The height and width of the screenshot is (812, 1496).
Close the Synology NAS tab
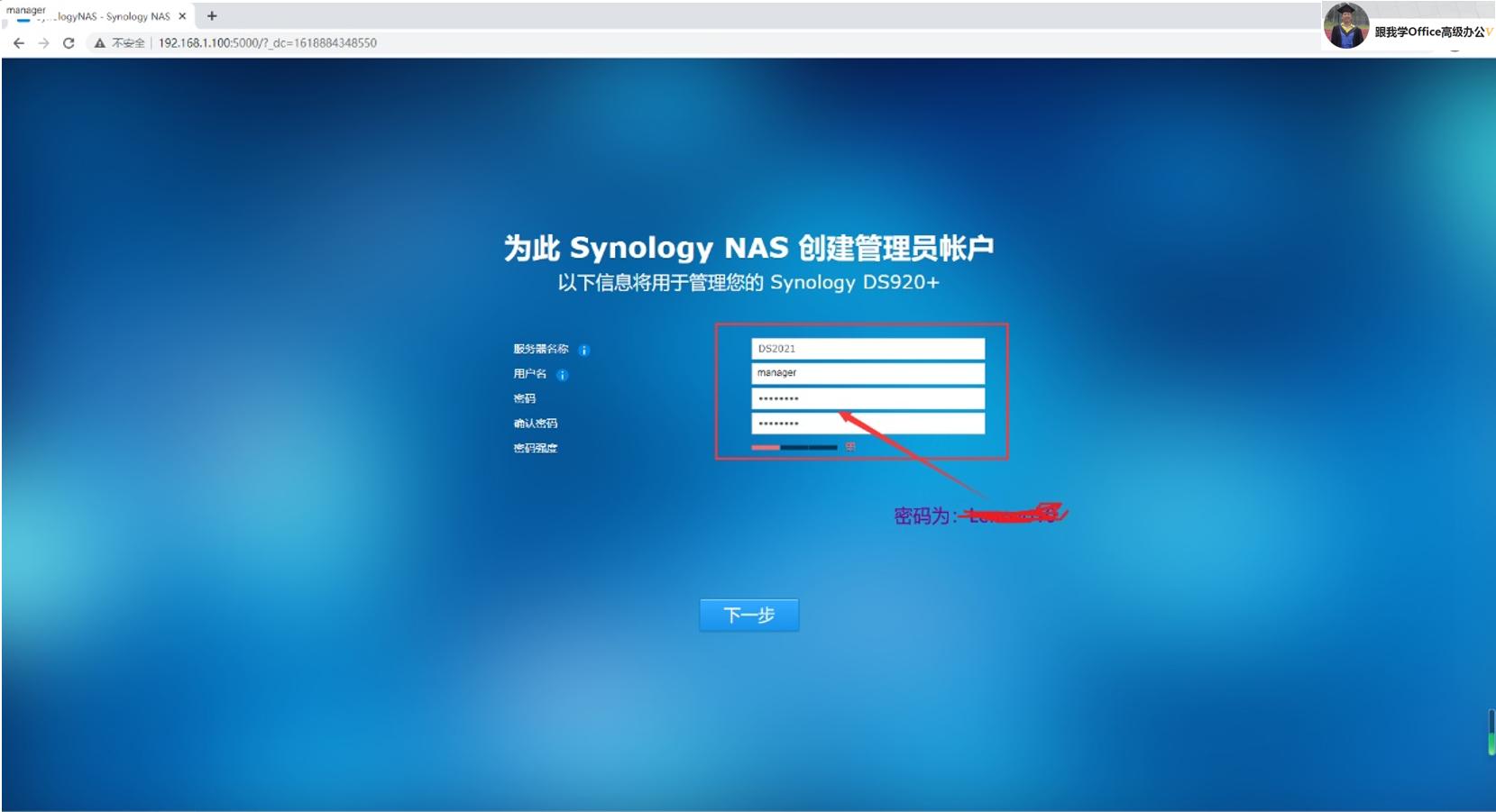tap(183, 15)
